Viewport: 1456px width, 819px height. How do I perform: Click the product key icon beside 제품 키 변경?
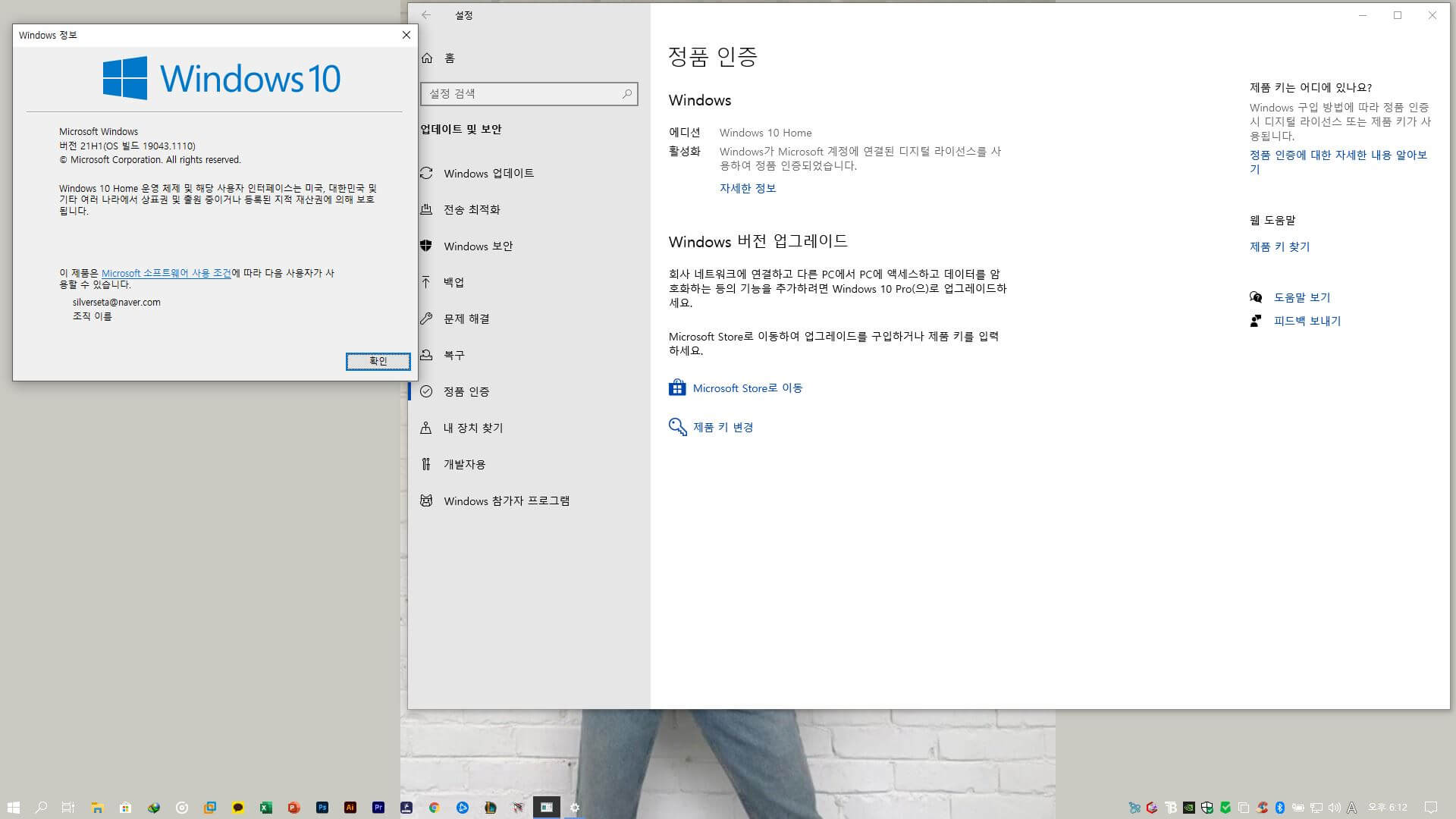click(677, 428)
